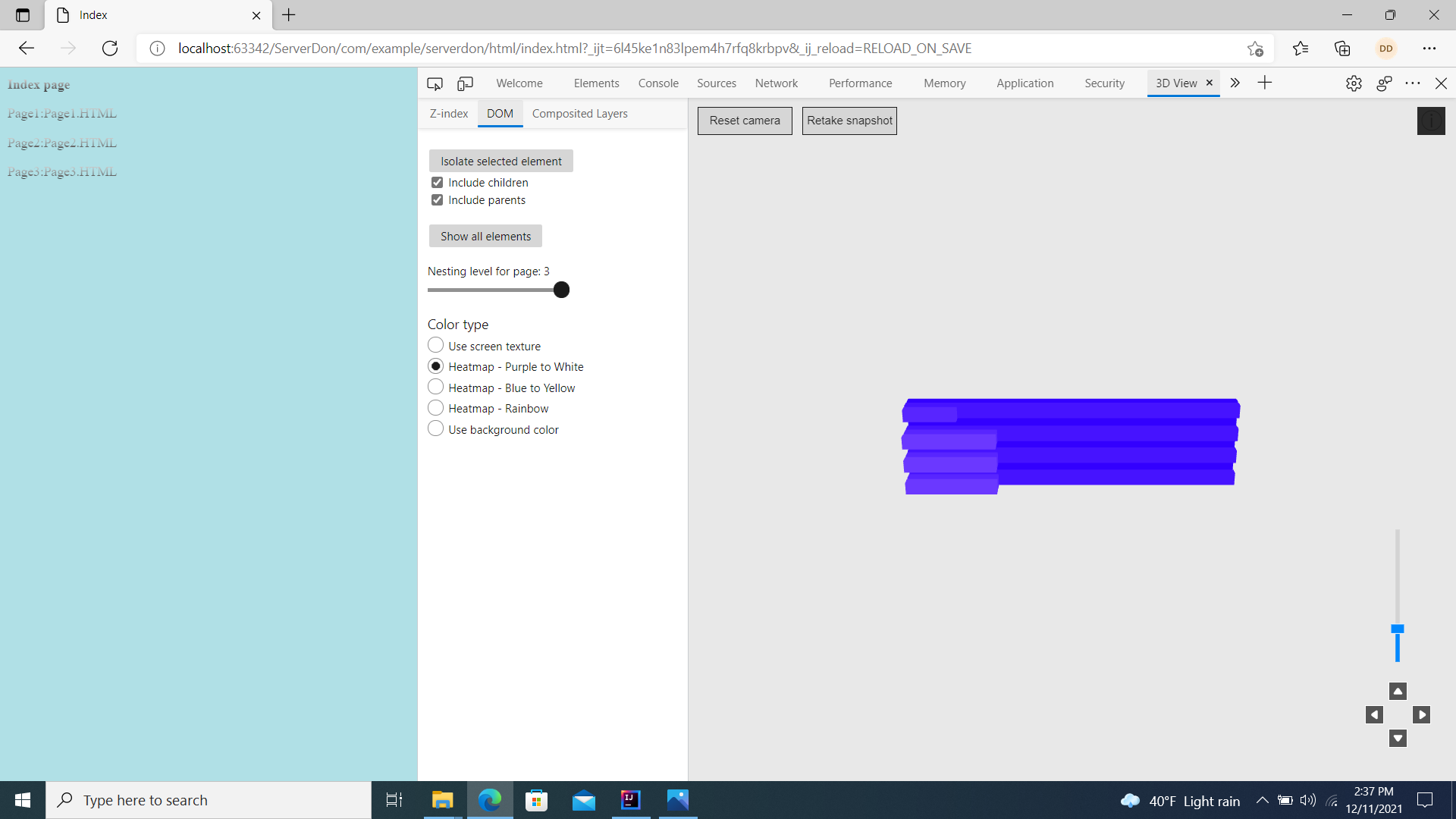Image resolution: width=1456 pixels, height=819 pixels.
Task: Click Show all elements button
Action: [x=485, y=236]
